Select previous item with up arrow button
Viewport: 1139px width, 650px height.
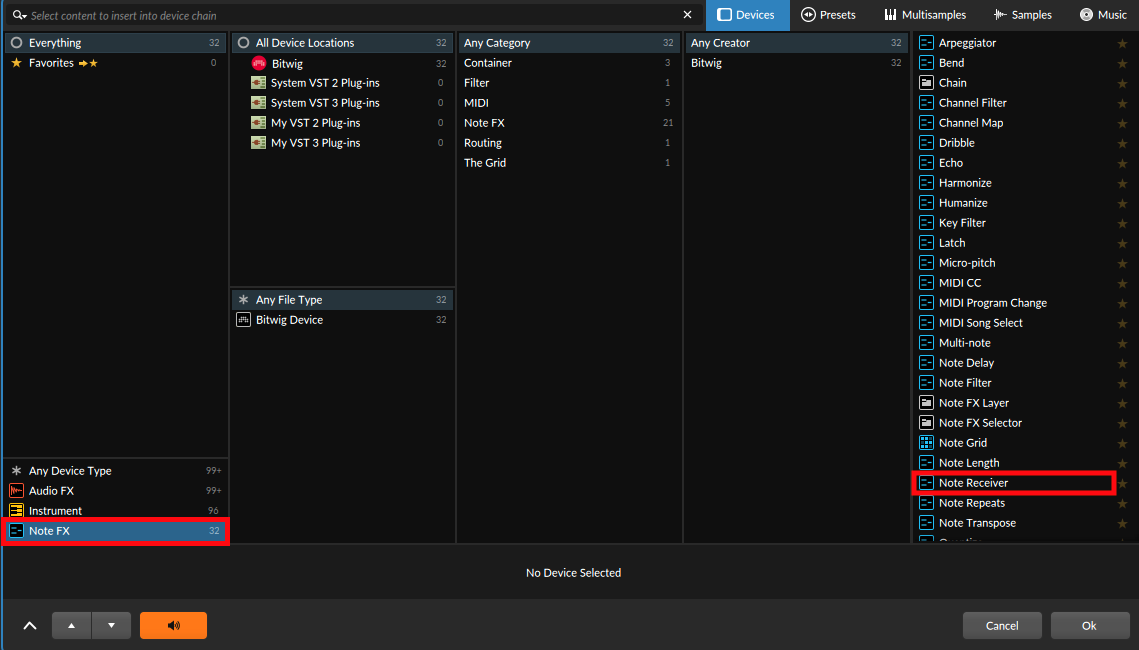pyautogui.click(x=71, y=625)
